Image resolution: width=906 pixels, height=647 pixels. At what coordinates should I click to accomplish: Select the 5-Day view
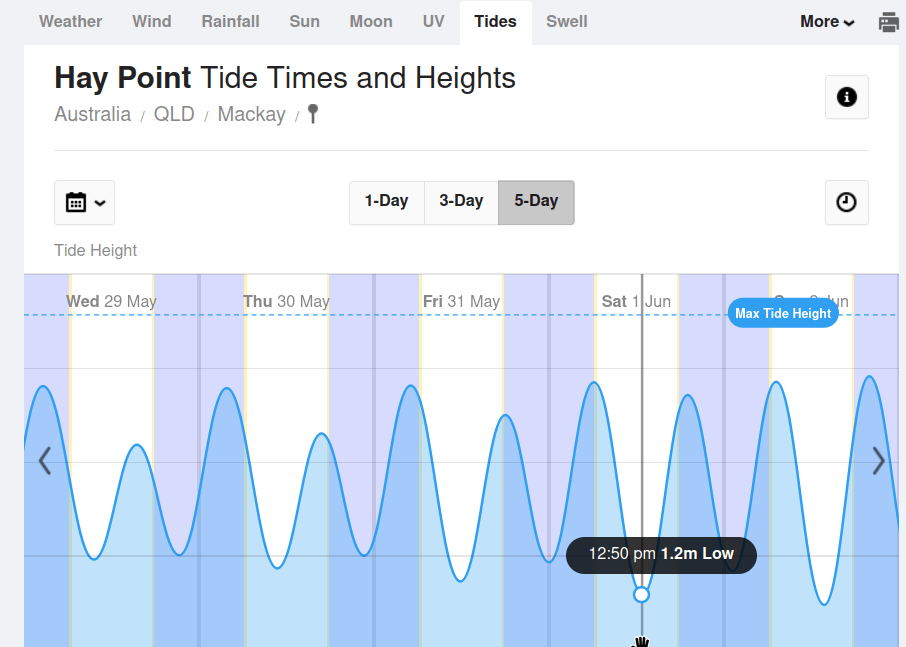click(x=536, y=201)
